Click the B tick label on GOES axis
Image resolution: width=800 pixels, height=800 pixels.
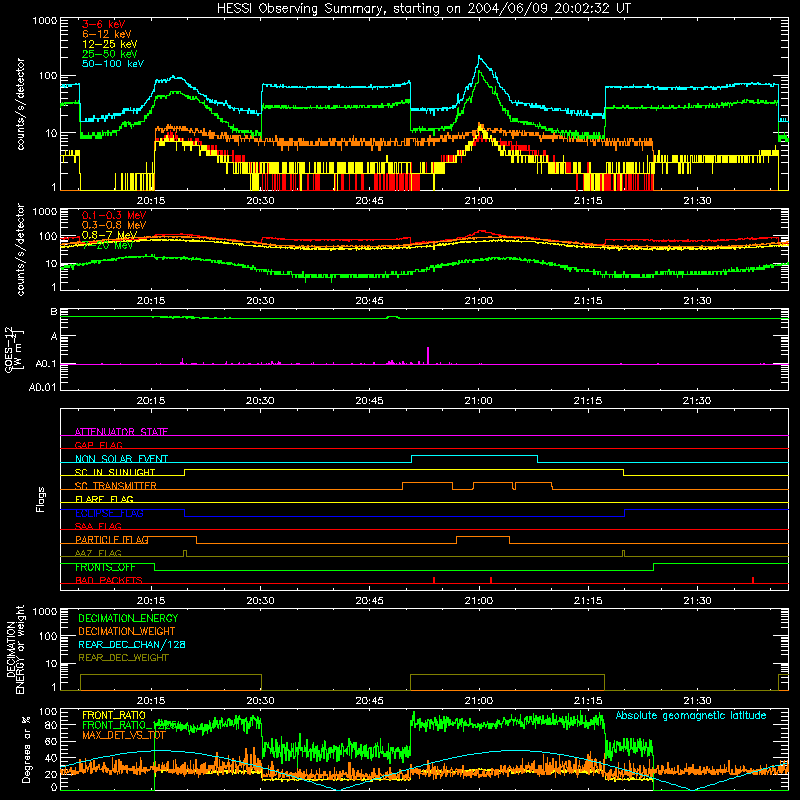click(x=54, y=312)
